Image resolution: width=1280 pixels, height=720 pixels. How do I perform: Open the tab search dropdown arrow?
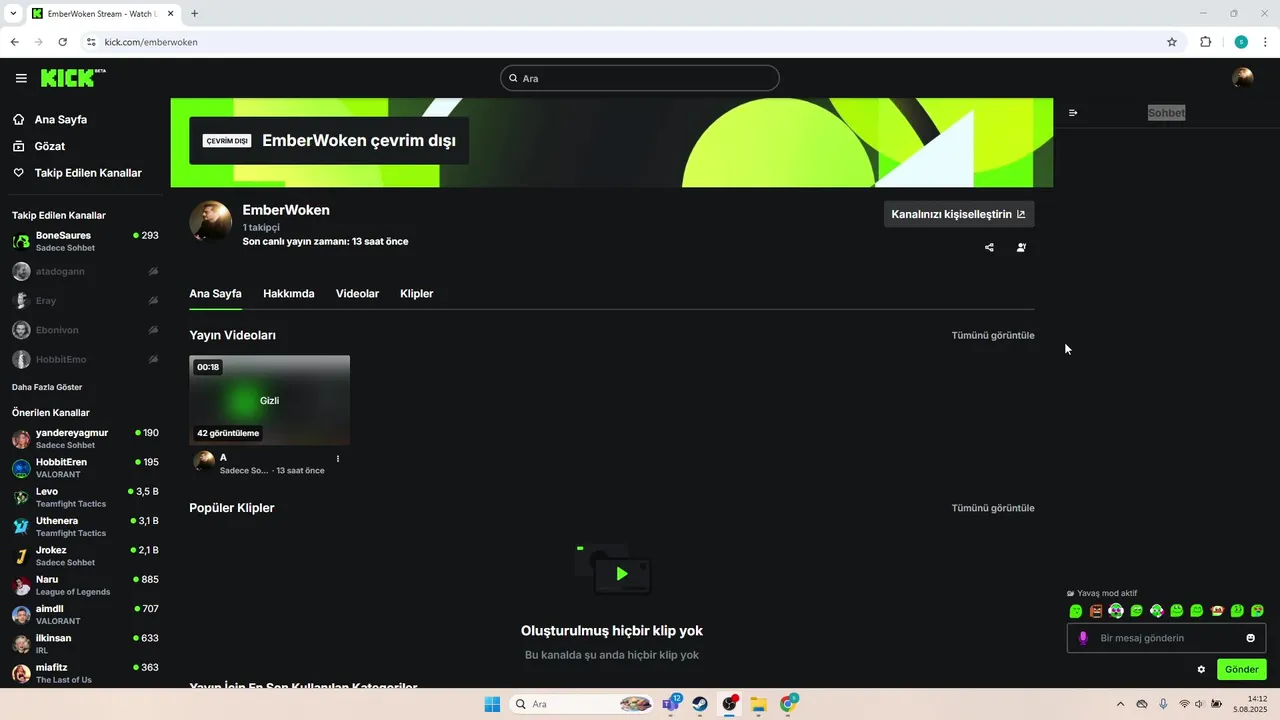click(x=13, y=14)
